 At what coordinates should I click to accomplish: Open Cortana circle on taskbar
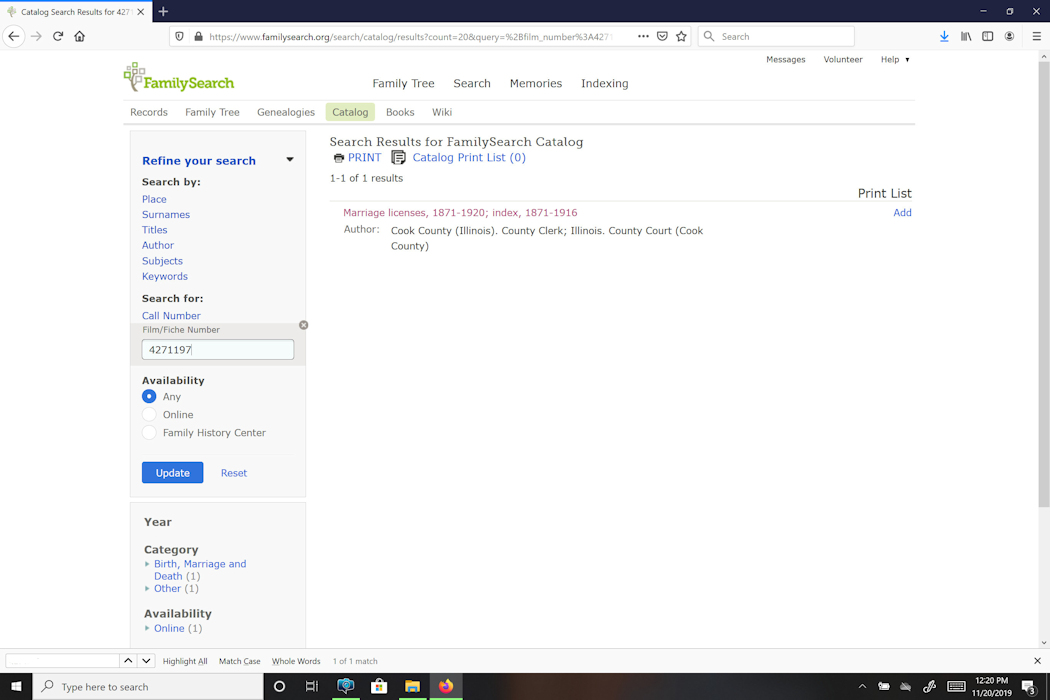pyautogui.click(x=279, y=687)
